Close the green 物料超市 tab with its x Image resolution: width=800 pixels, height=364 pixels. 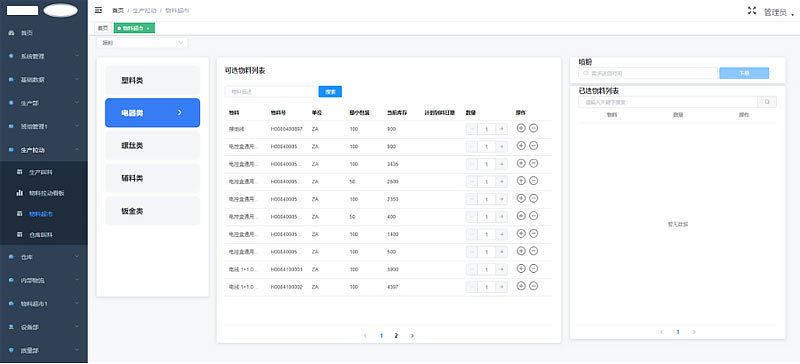tap(148, 29)
